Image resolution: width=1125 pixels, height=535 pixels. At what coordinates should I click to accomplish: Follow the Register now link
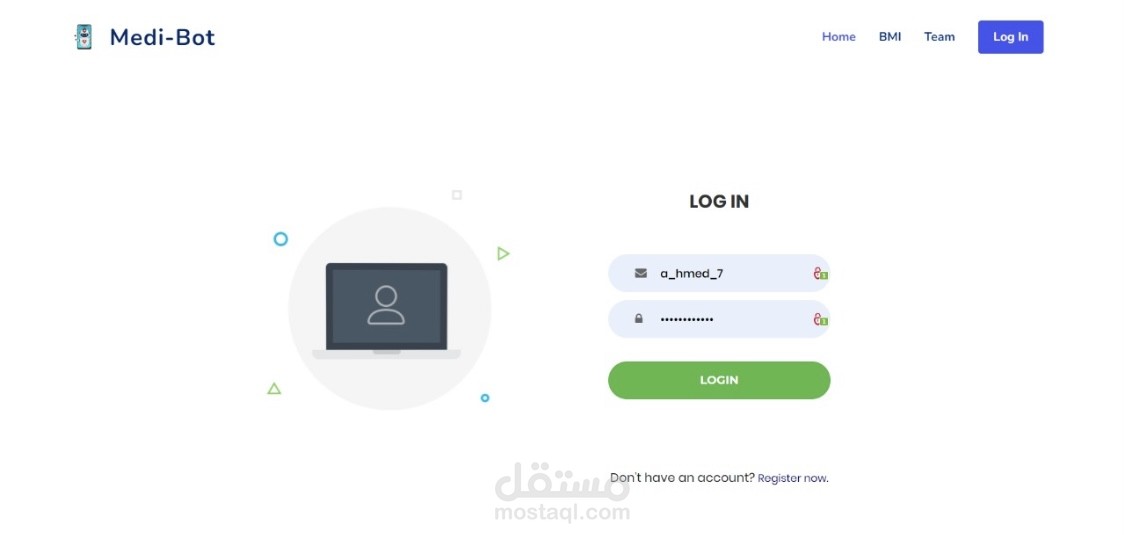[792, 478]
